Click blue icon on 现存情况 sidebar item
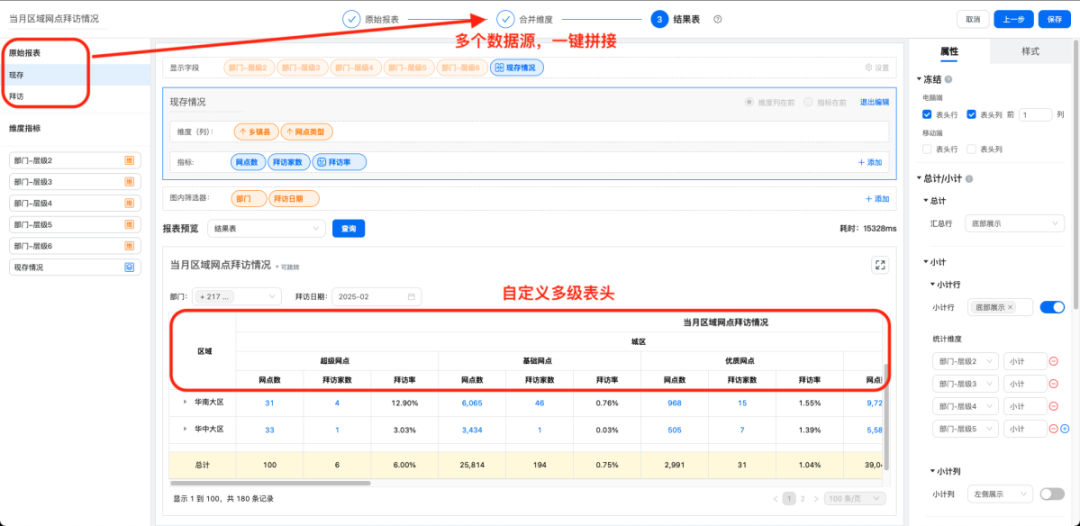Viewport: 1080px width, 526px height. point(129,267)
